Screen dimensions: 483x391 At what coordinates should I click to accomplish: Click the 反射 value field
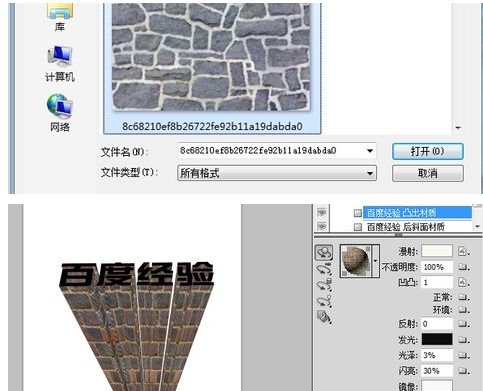[x=437, y=324]
